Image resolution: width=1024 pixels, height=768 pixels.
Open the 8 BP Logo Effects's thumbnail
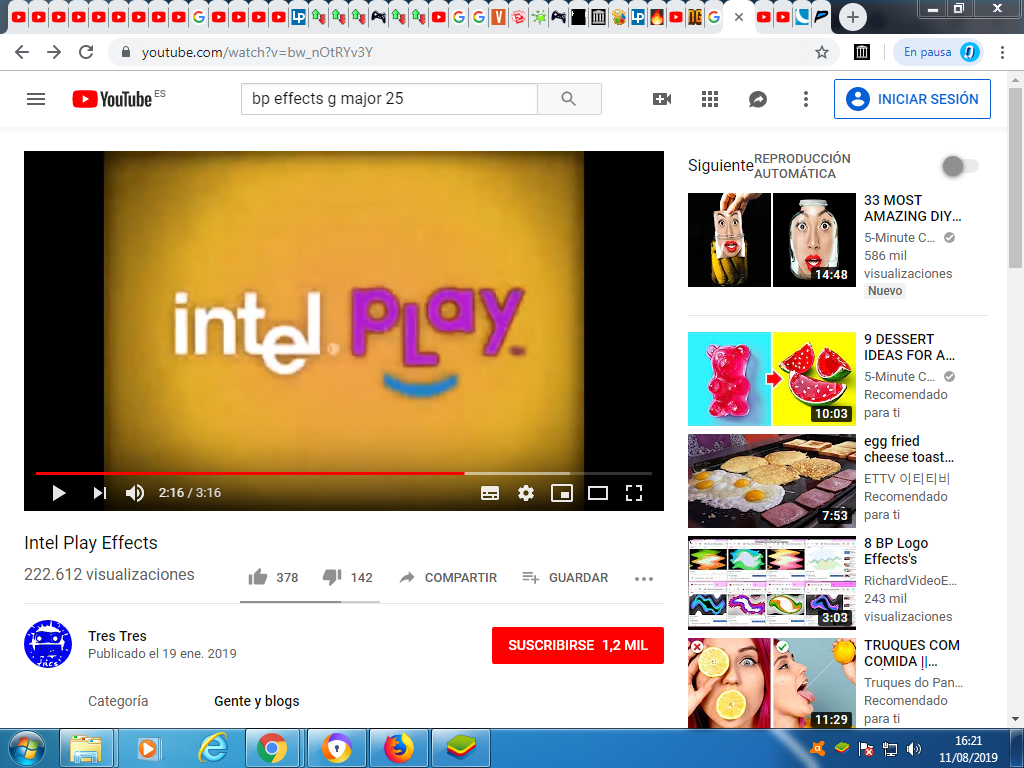tap(771, 583)
